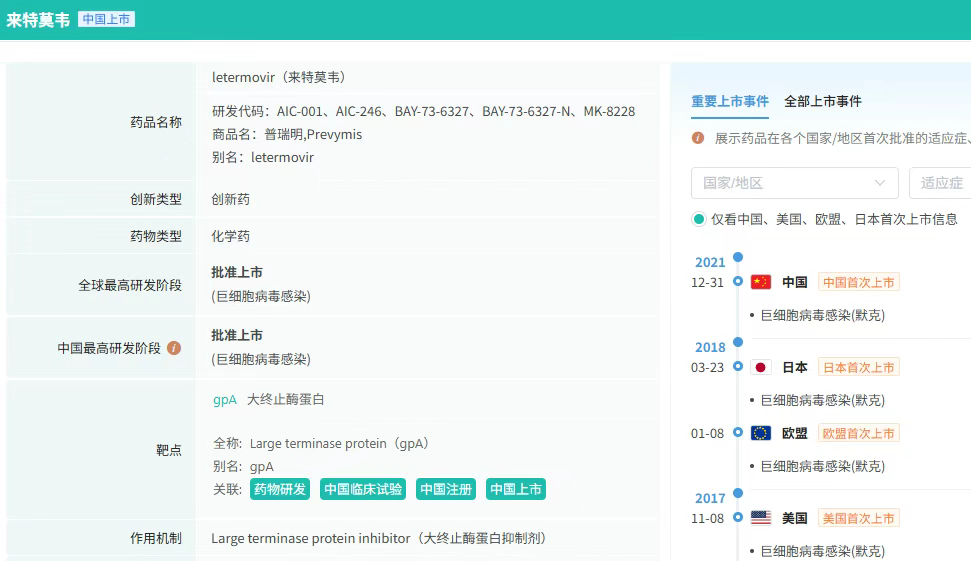The image size is (971, 561).
Task: Click the gpA target link
Action: pyautogui.click(x=225, y=399)
